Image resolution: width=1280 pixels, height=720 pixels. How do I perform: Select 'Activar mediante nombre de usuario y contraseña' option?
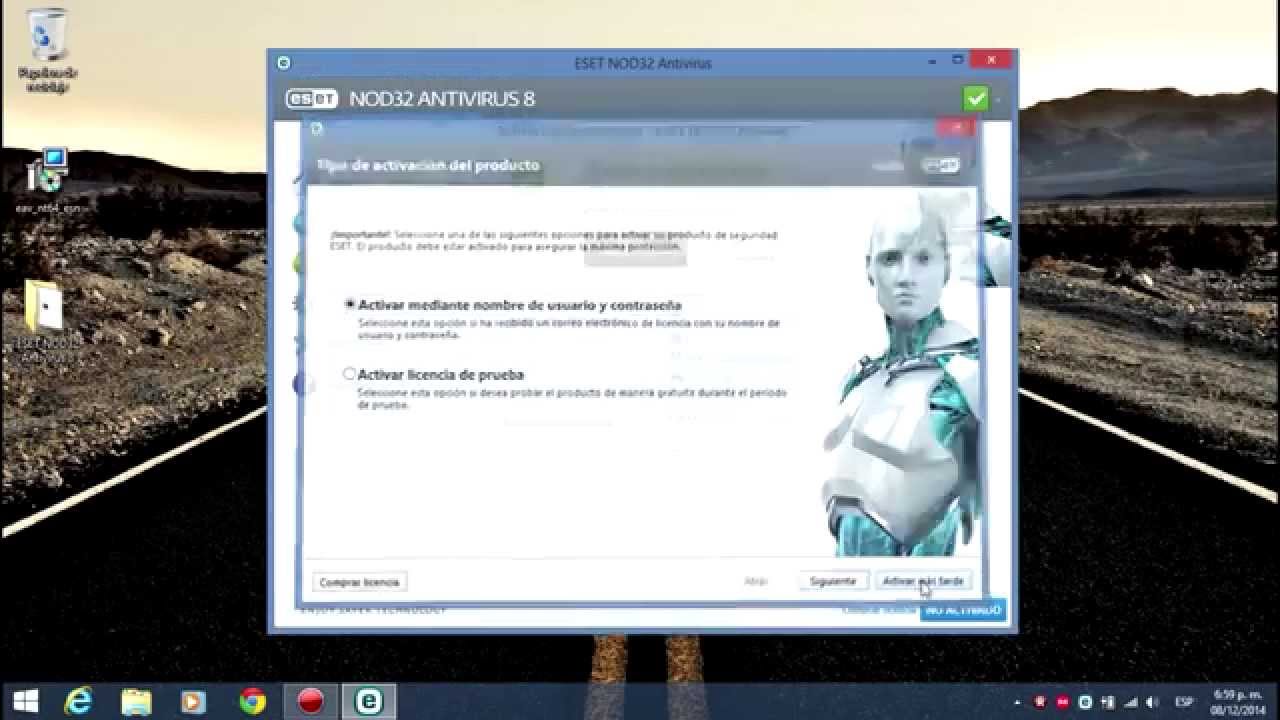[350, 304]
